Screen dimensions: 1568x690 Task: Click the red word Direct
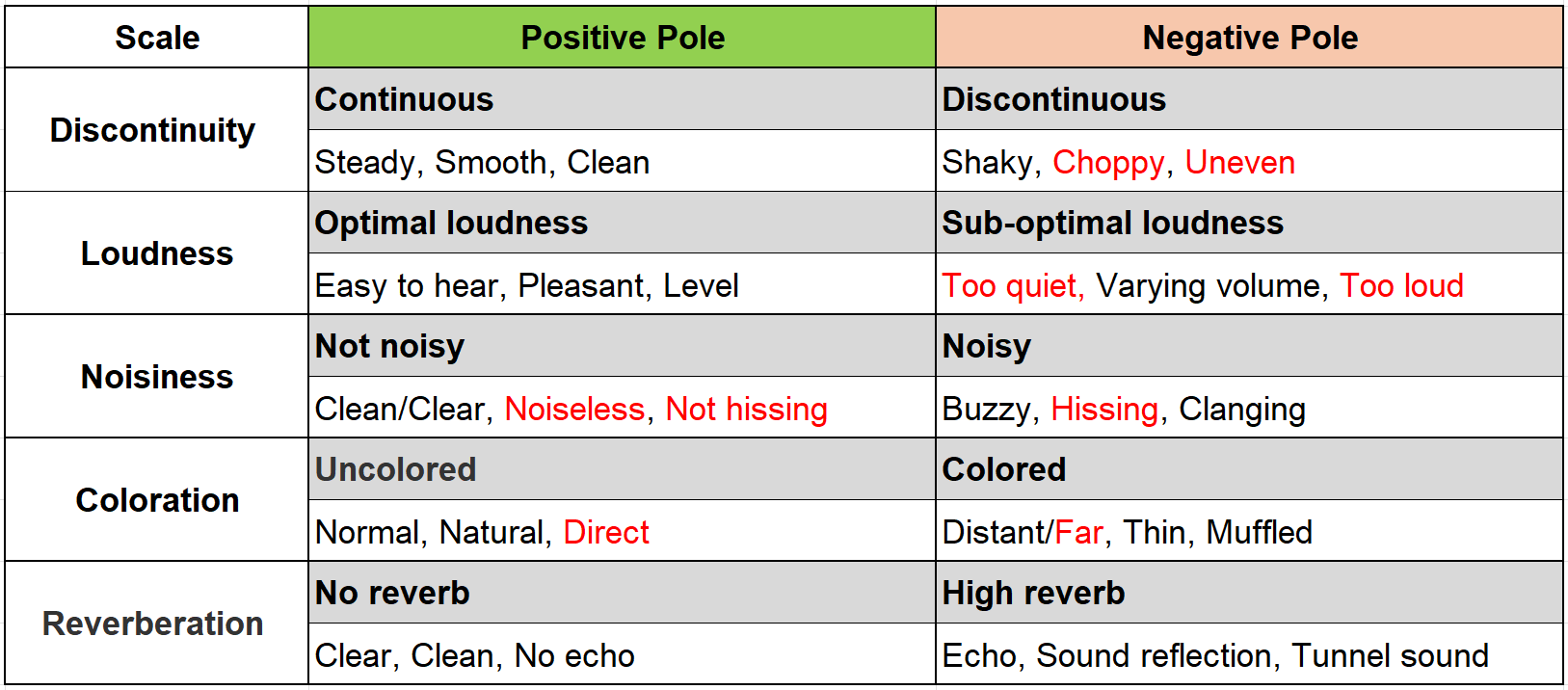tap(606, 533)
